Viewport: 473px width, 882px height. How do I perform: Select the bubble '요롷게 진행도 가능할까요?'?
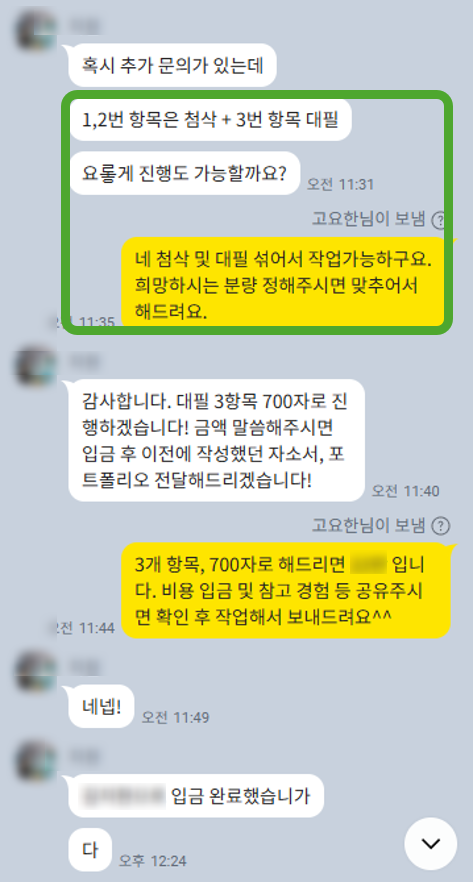click(x=184, y=173)
